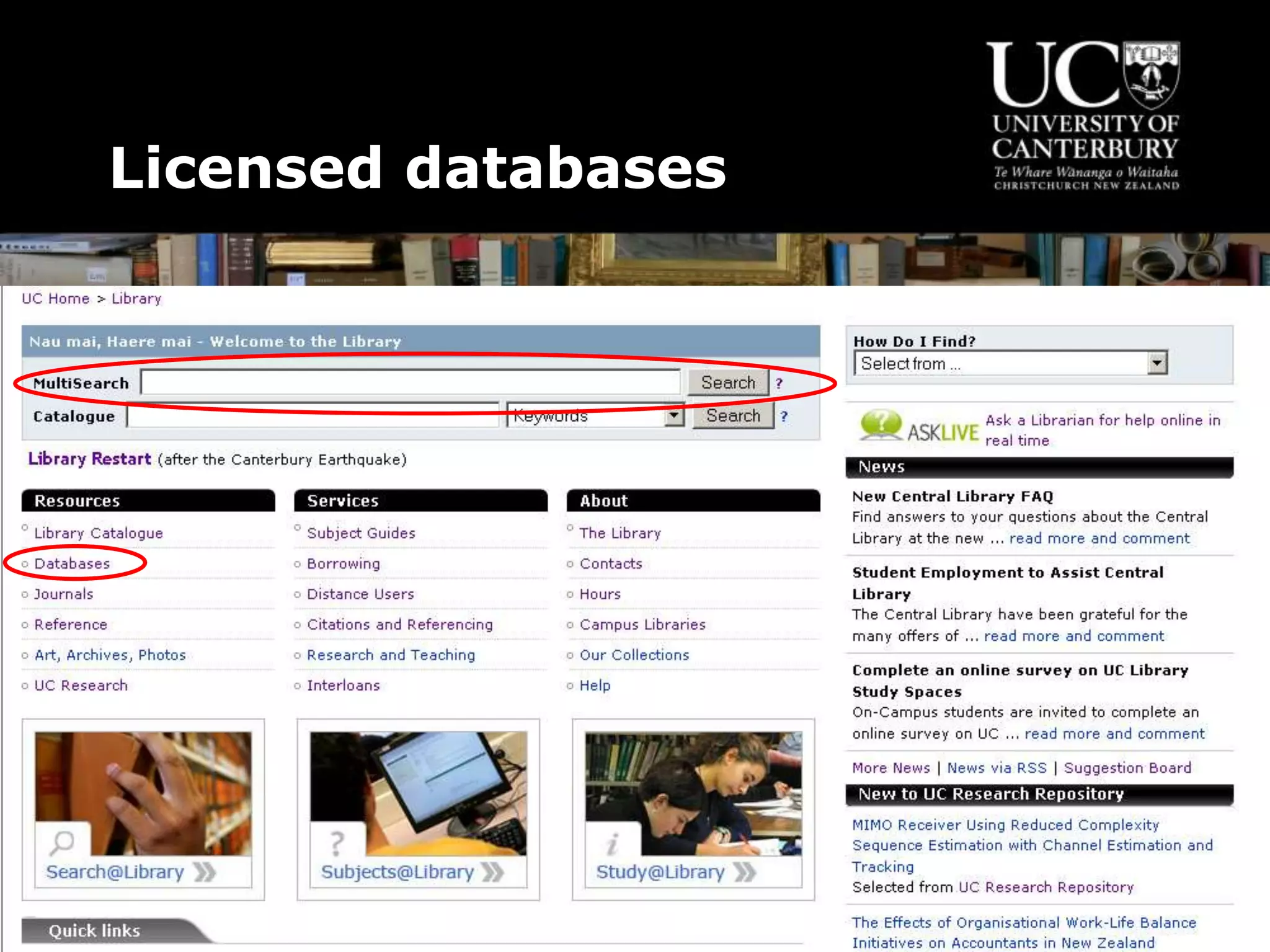Open the Our Collections link

coord(634,655)
